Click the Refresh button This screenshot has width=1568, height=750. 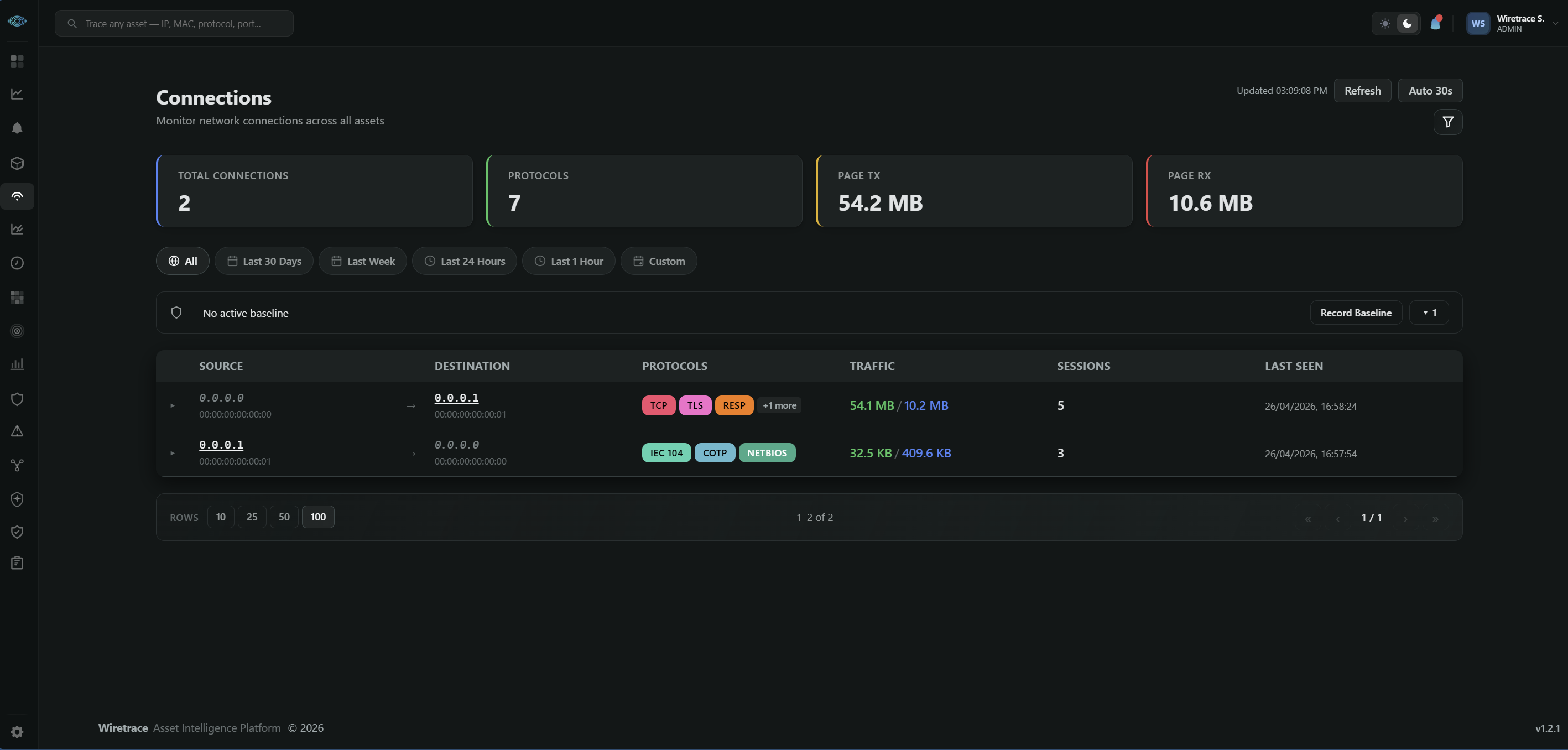coord(1362,91)
